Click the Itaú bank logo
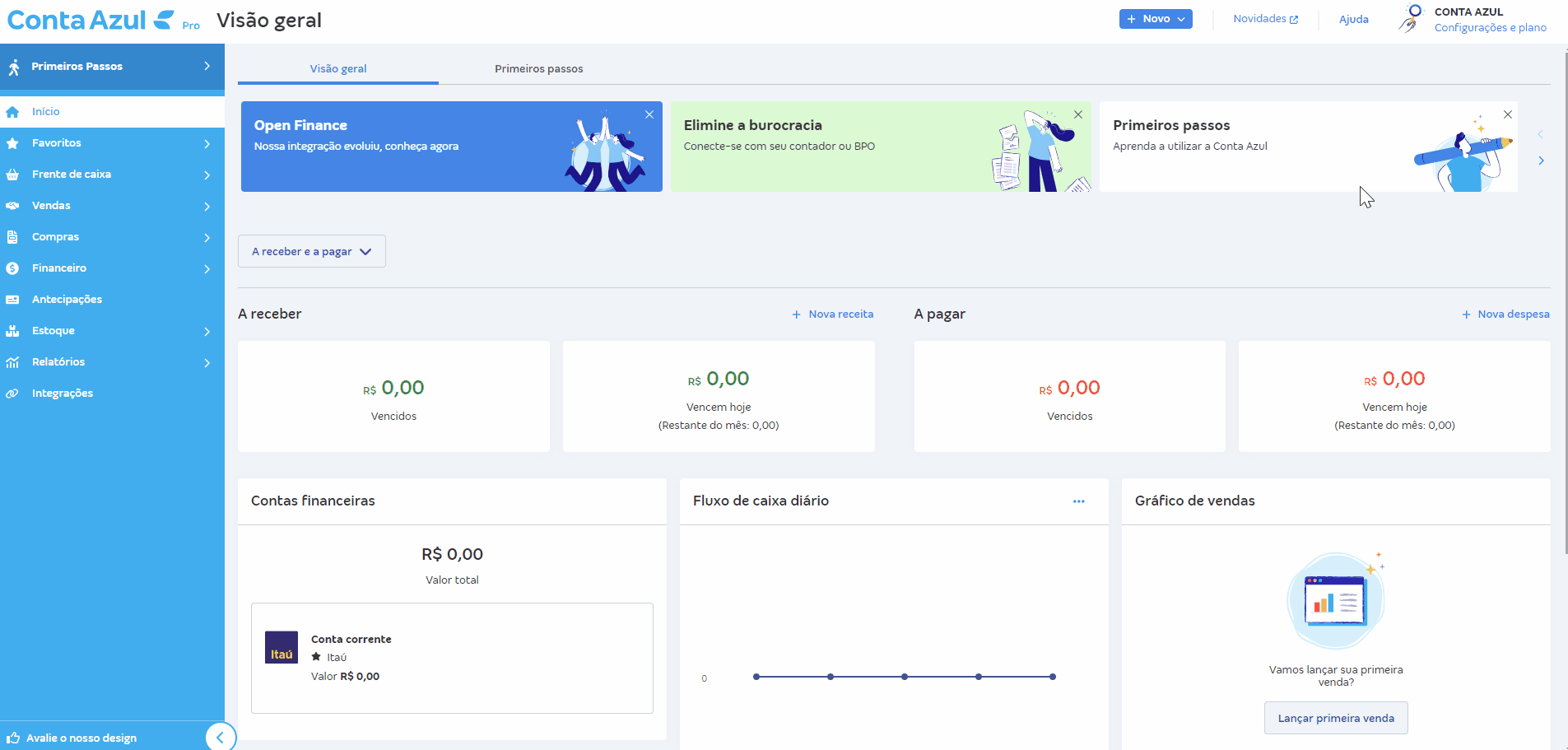The height and width of the screenshot is (750, 1568). (281, 647)
